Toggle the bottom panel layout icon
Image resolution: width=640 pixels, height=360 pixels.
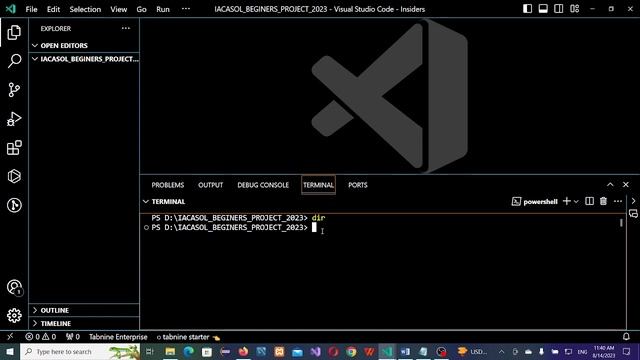[x=543, y=9]
